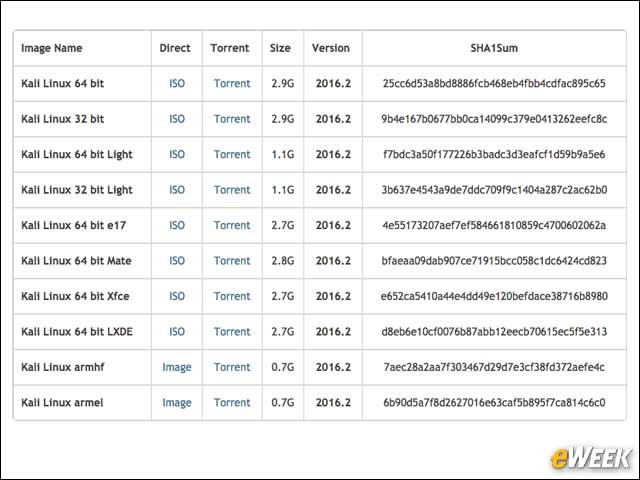Download the Kali Linux 64 bit ISO
Image resolution: width=640 pixels, height=480 pixels.
coord(177,83)
